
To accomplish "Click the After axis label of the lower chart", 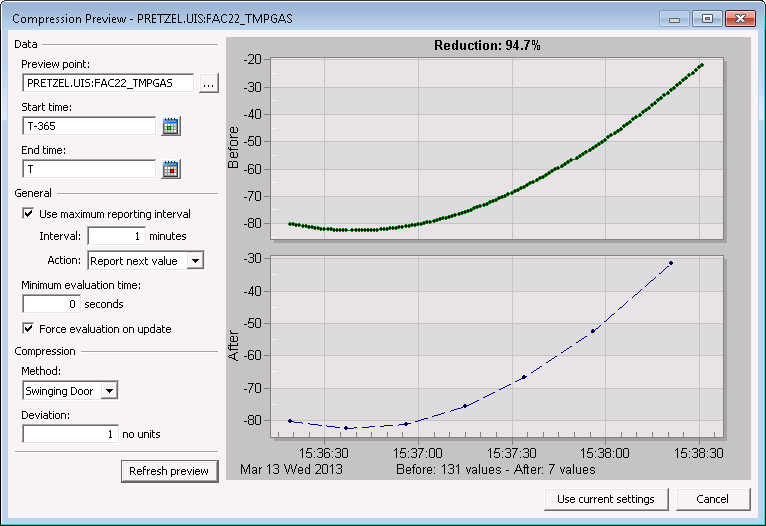I will pyautogui.click(x=234, y=346).
